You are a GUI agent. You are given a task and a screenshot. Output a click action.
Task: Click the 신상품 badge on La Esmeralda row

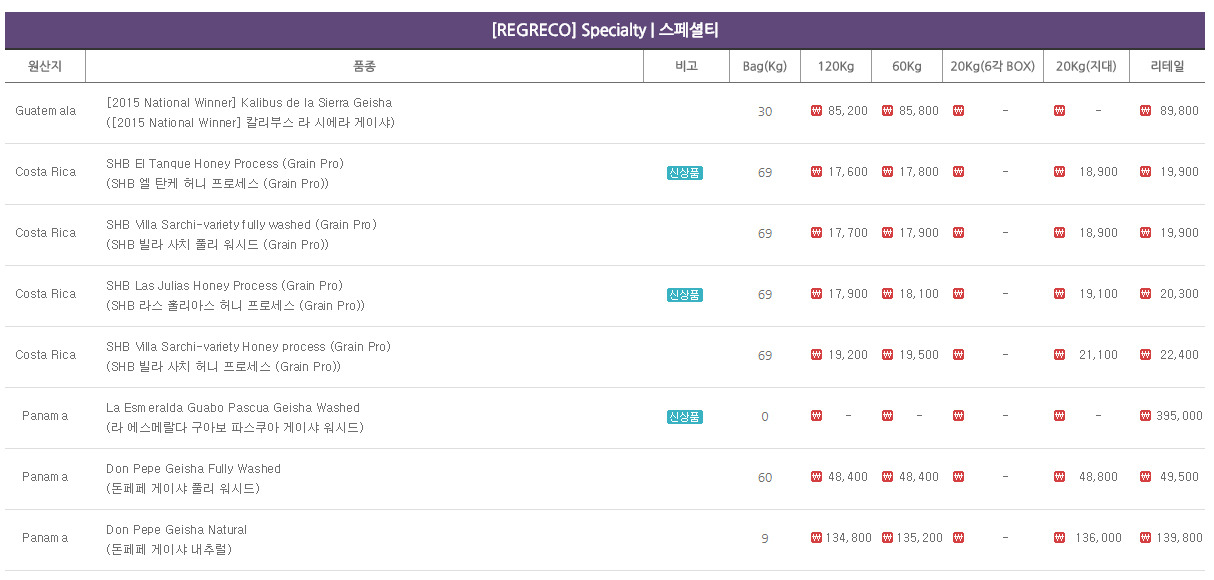click(x=685, y=417)
